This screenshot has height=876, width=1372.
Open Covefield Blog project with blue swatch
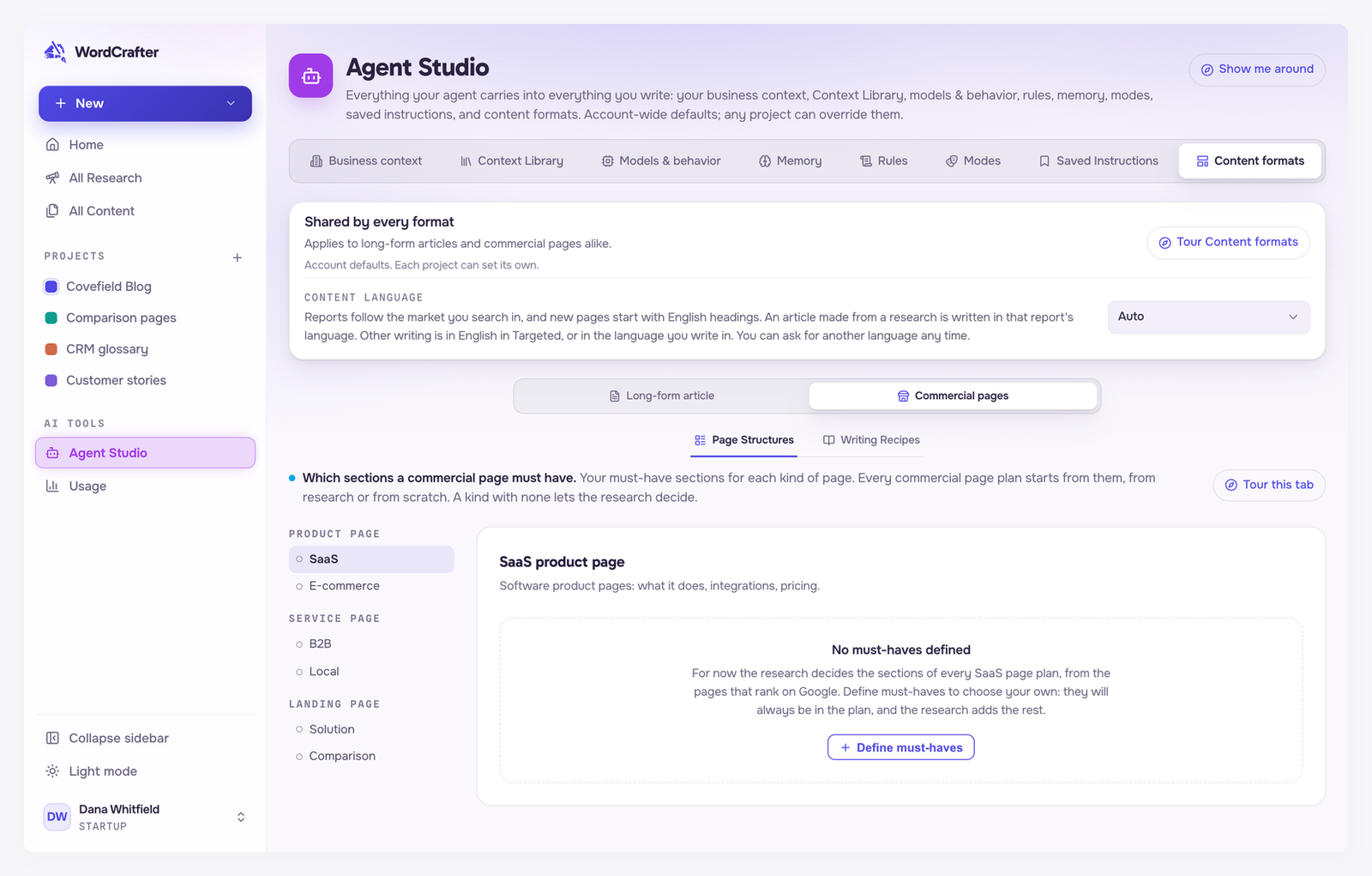145,287
